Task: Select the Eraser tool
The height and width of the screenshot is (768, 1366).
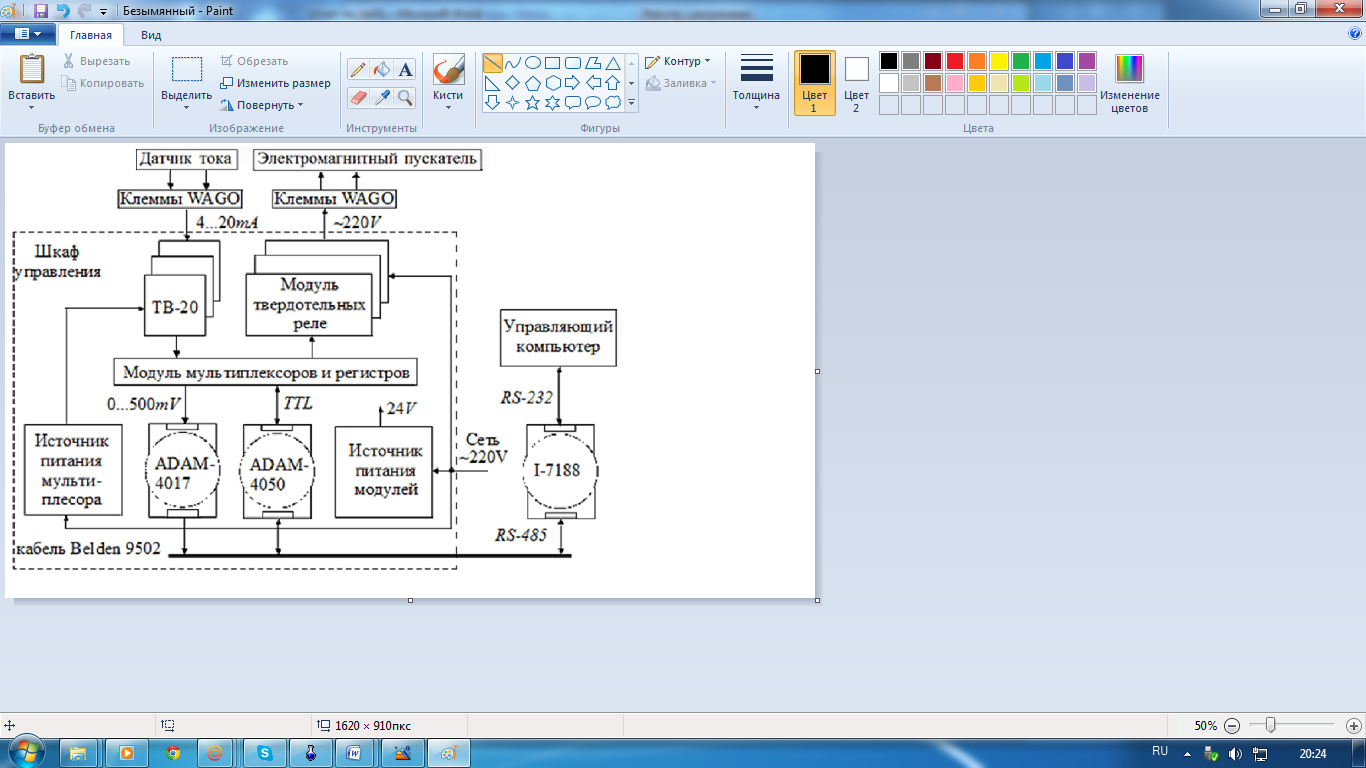Action: pos(358,97)
